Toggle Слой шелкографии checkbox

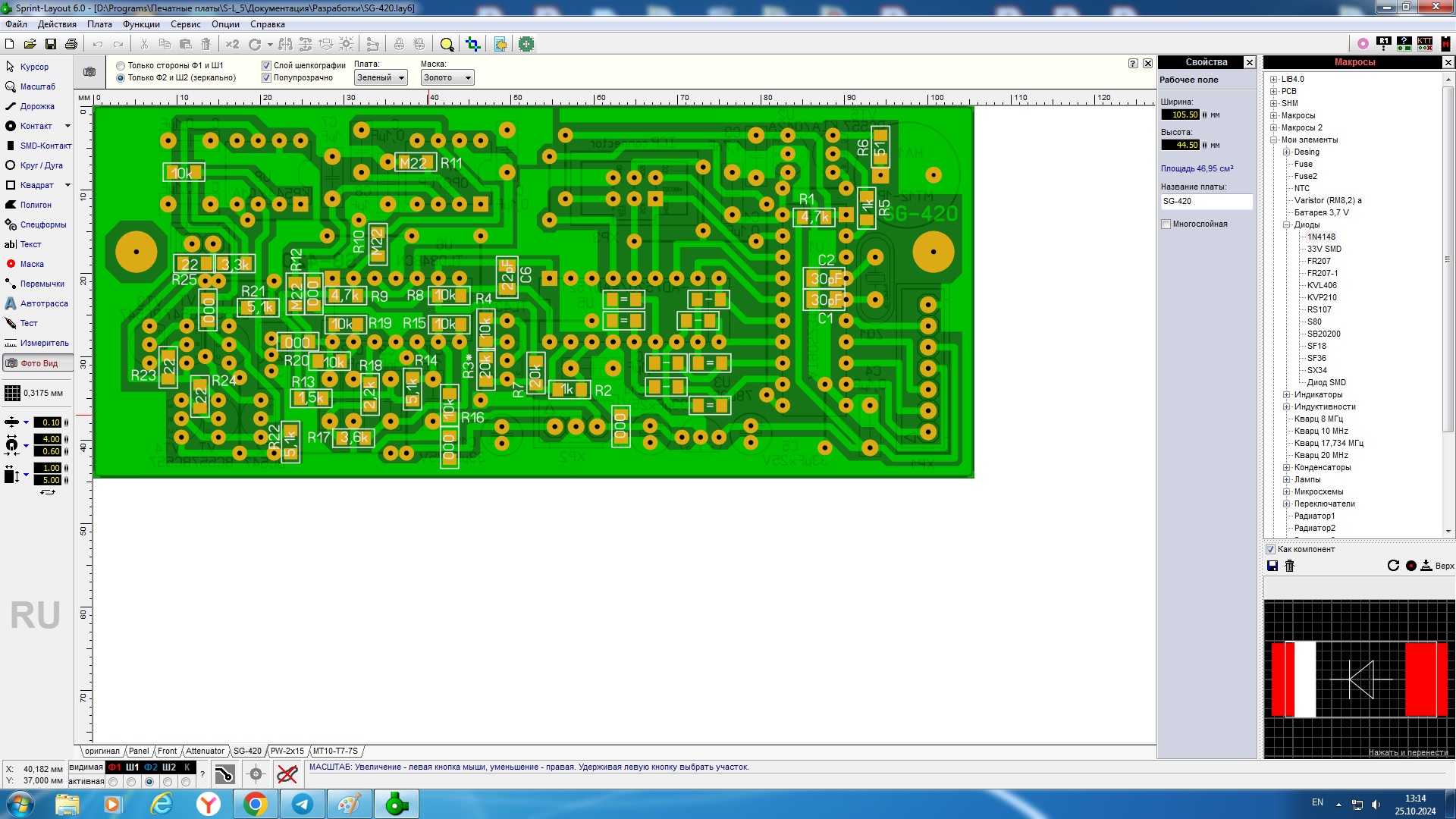point(266,65)
